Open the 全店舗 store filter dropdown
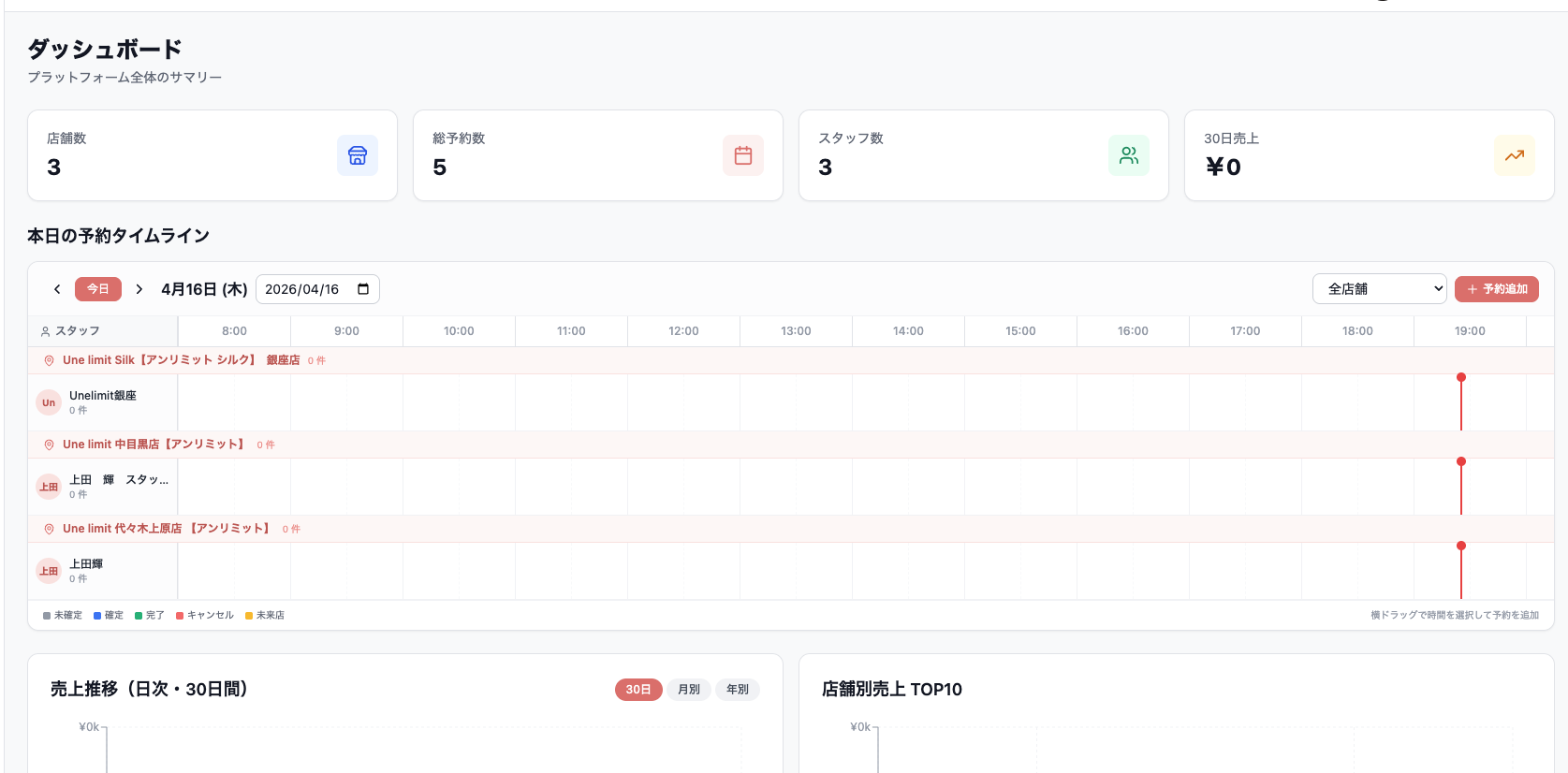Image resolution: width=1568 pixels, height=773 pixels. (1380, 289)
